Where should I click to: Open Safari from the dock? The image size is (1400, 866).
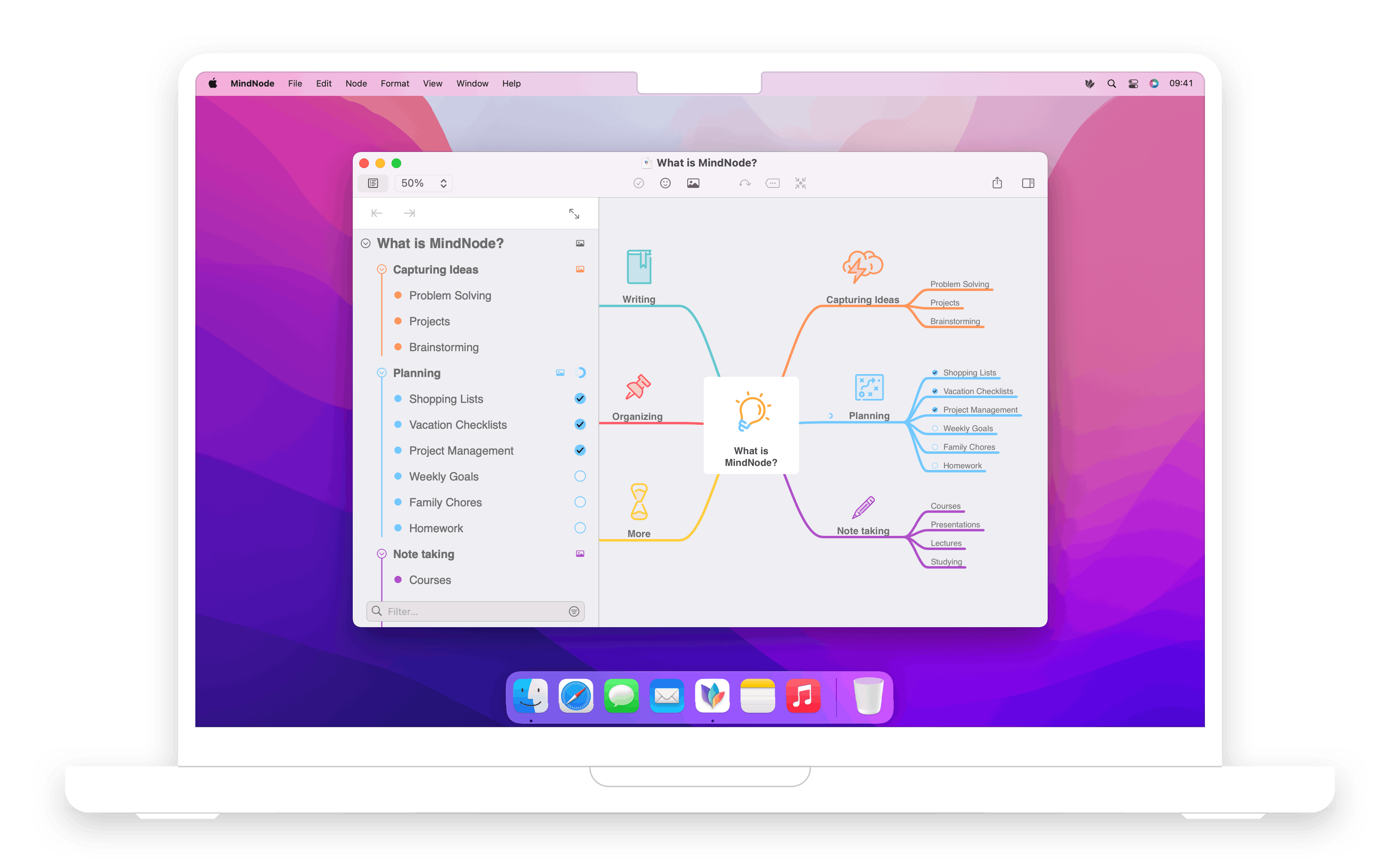[575, 696]
